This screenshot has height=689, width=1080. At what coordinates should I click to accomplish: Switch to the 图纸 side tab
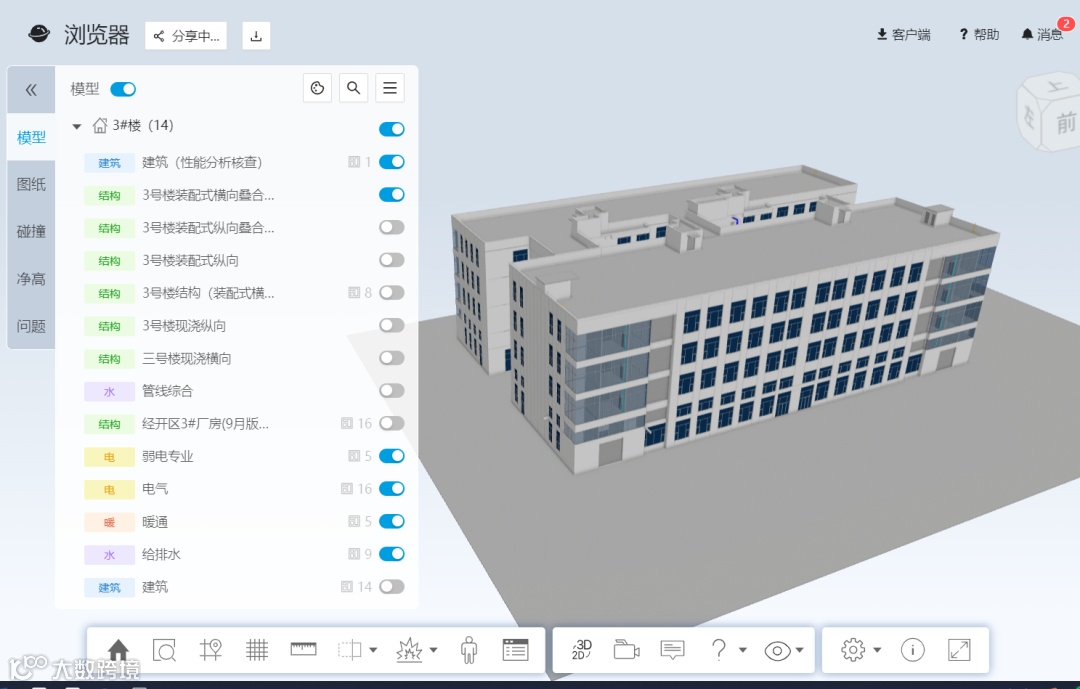tap(31, 184)
